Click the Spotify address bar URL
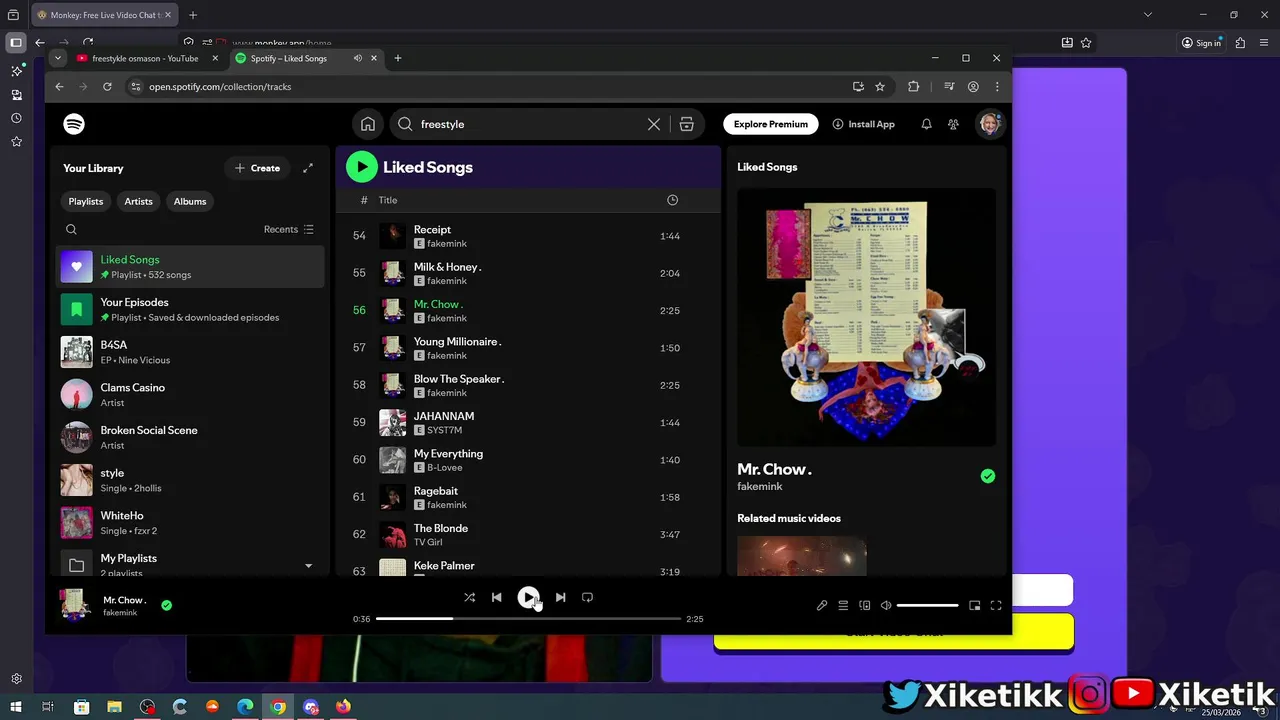This screenshot has width=1280, height=720. 220,87
